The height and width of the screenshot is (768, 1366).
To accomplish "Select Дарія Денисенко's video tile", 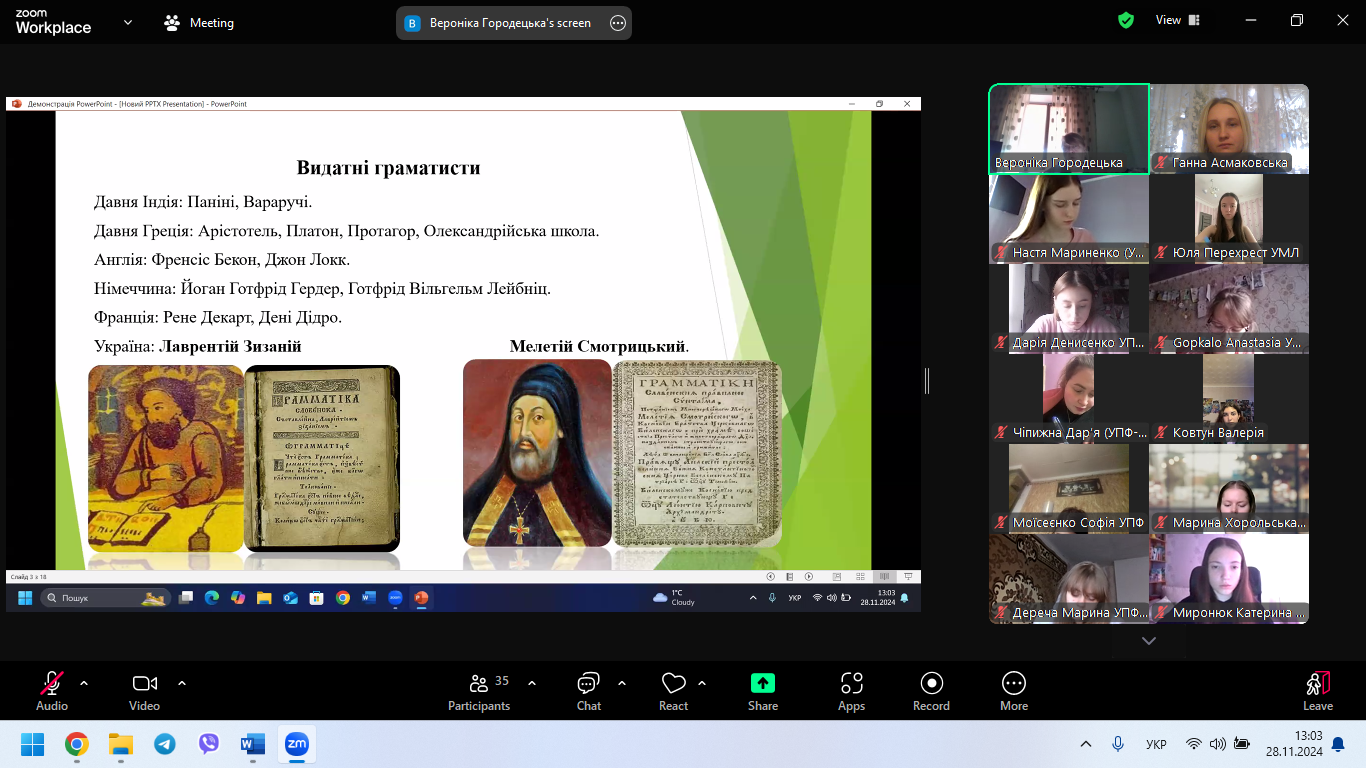I will coord(1069,309).
